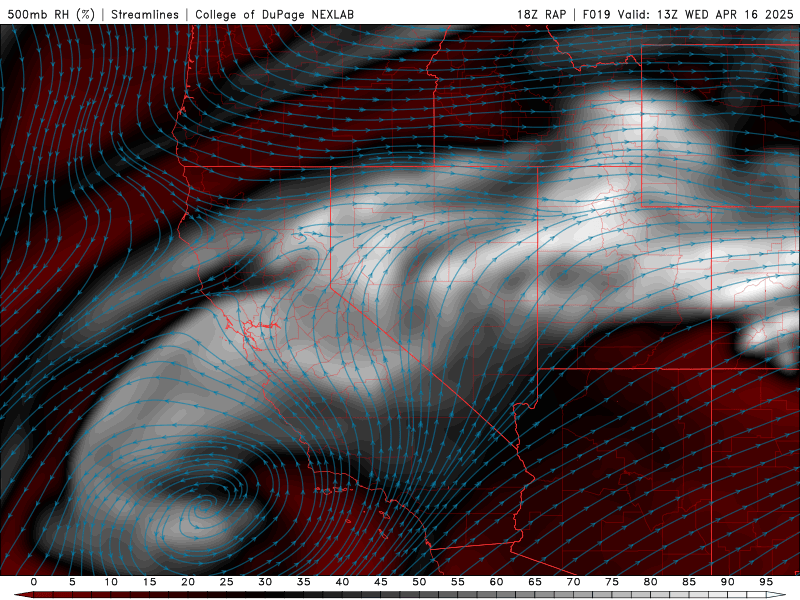Choose the "80" label on color bar
The image size is (800, 600).
pos(651,582)
